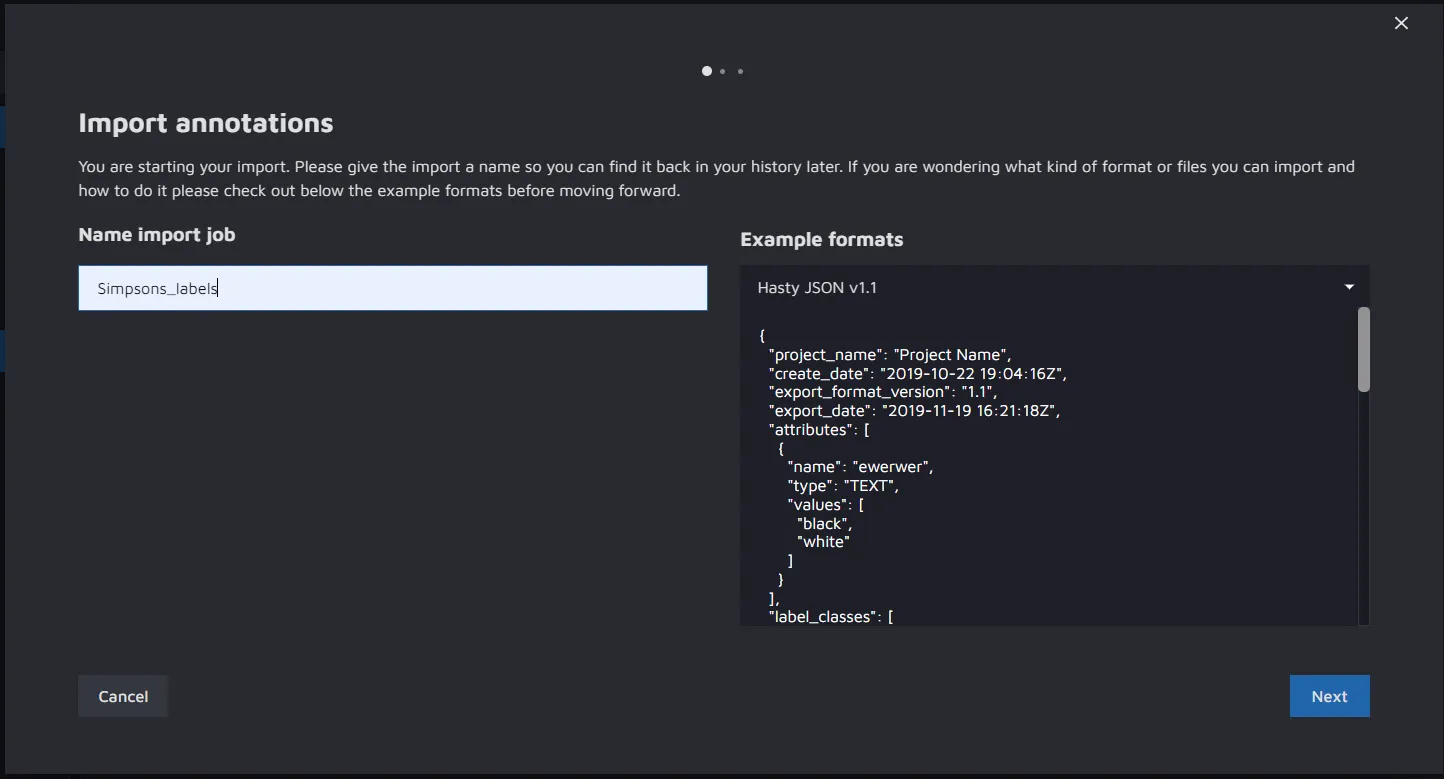Viewport: 1444px width, 779px height.
Task: Click the "type": "TEXT" line
Action: click(843, 486)
